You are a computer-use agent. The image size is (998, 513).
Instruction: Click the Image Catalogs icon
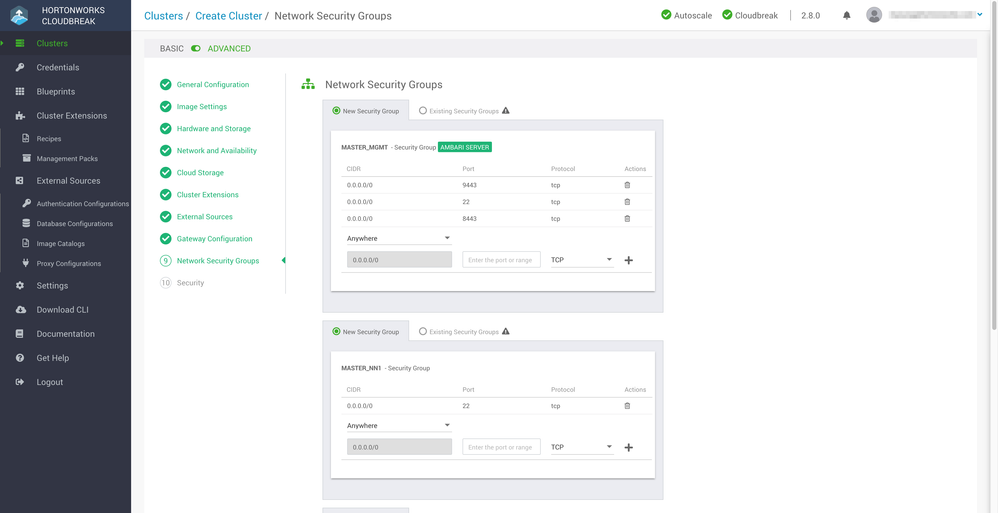click(26, 243)
